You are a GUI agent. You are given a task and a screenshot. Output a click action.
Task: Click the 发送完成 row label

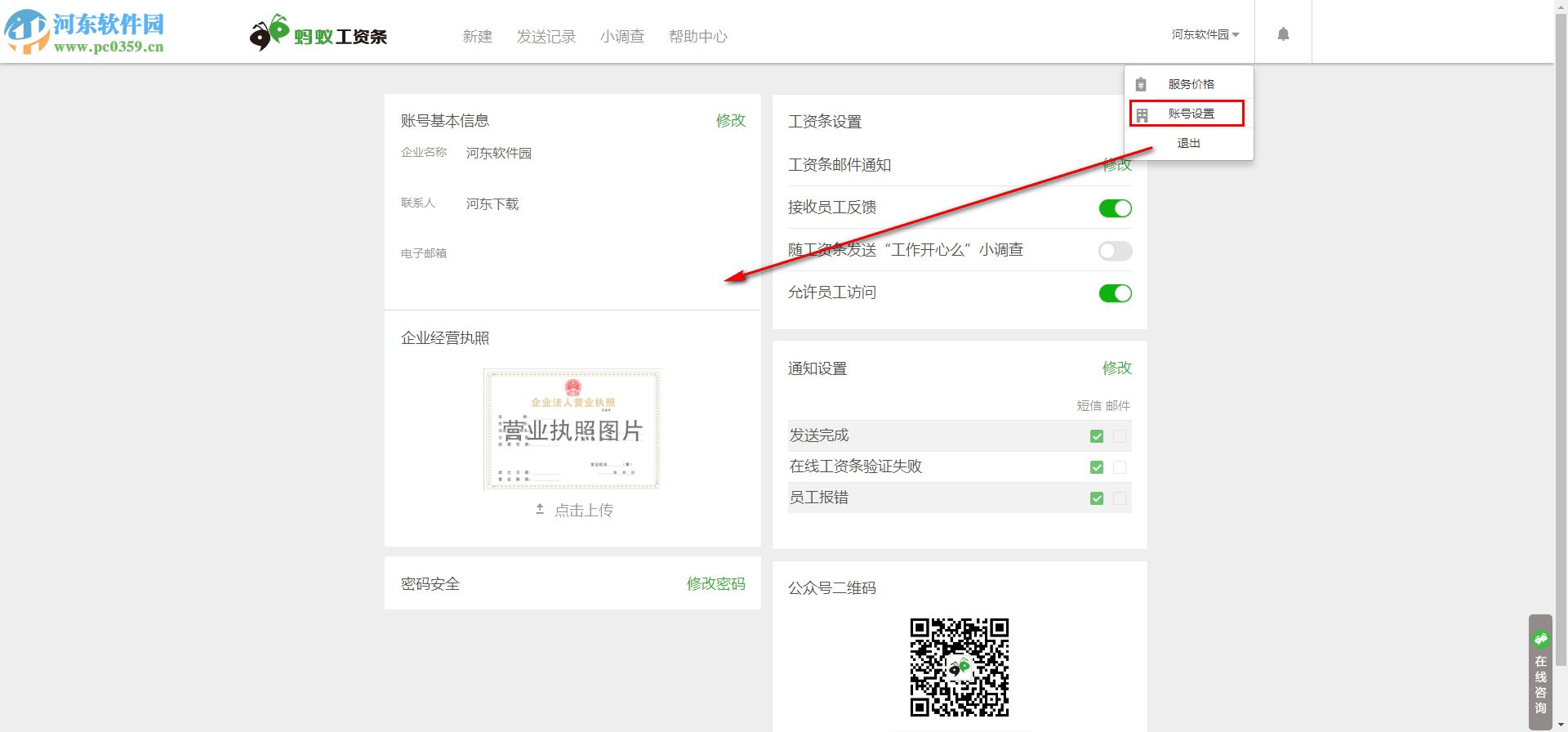819,435
